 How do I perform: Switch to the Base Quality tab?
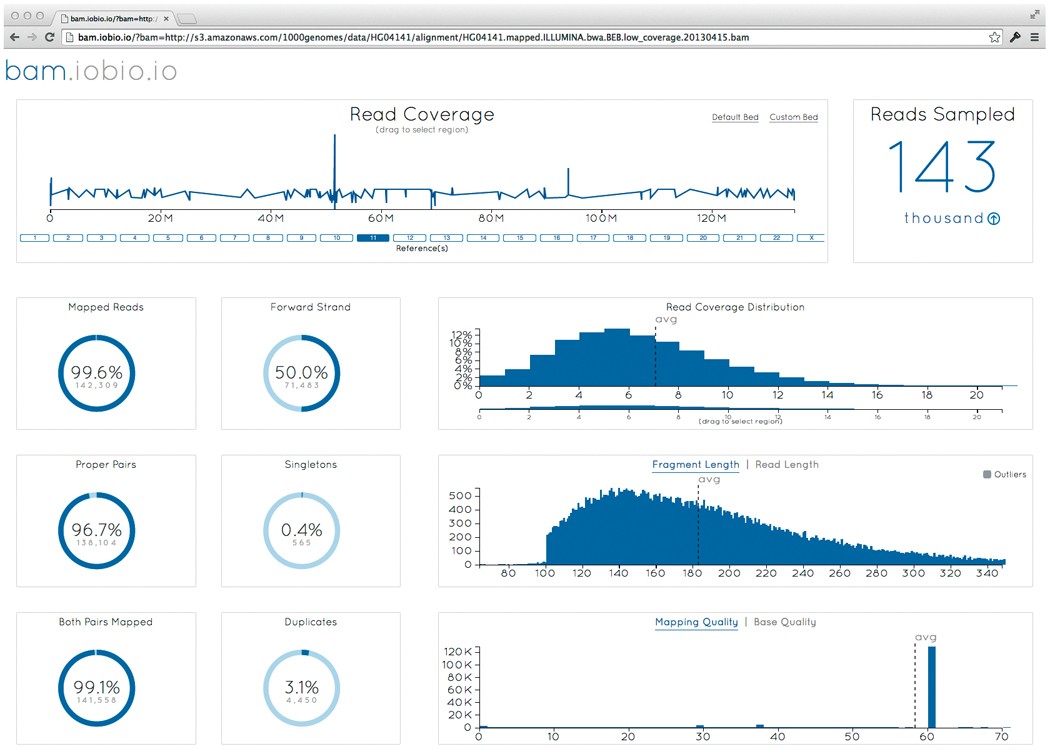point(784,622)
